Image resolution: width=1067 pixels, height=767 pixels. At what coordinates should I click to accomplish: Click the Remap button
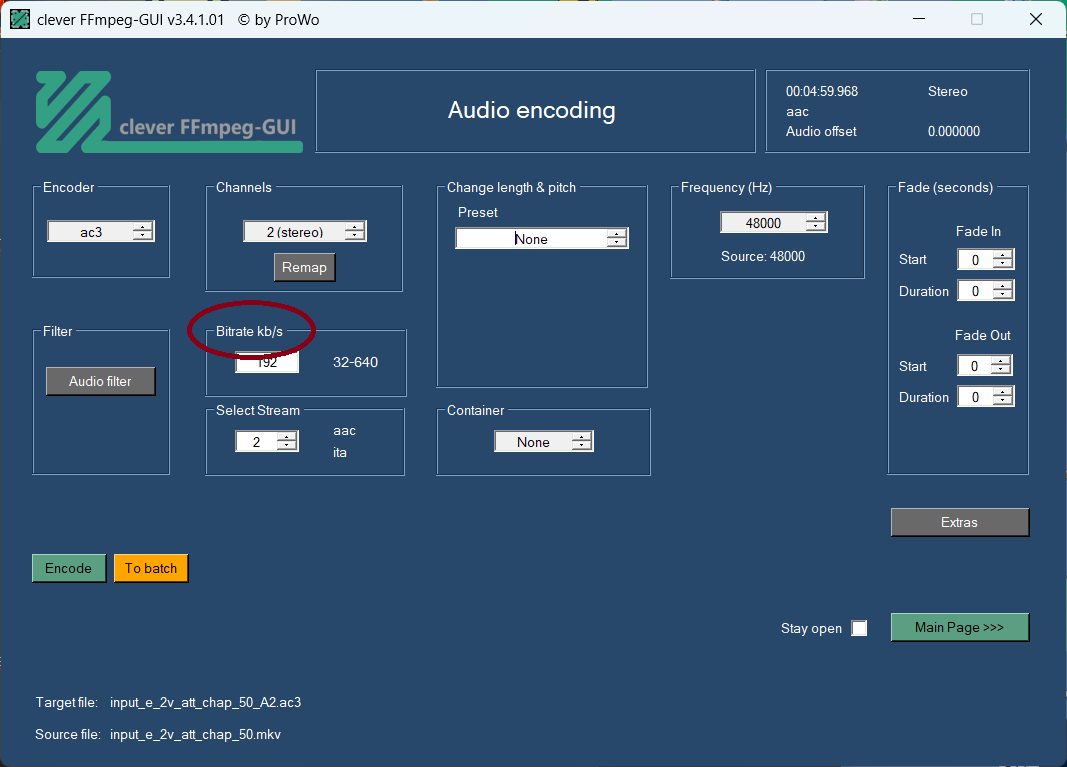304,267
